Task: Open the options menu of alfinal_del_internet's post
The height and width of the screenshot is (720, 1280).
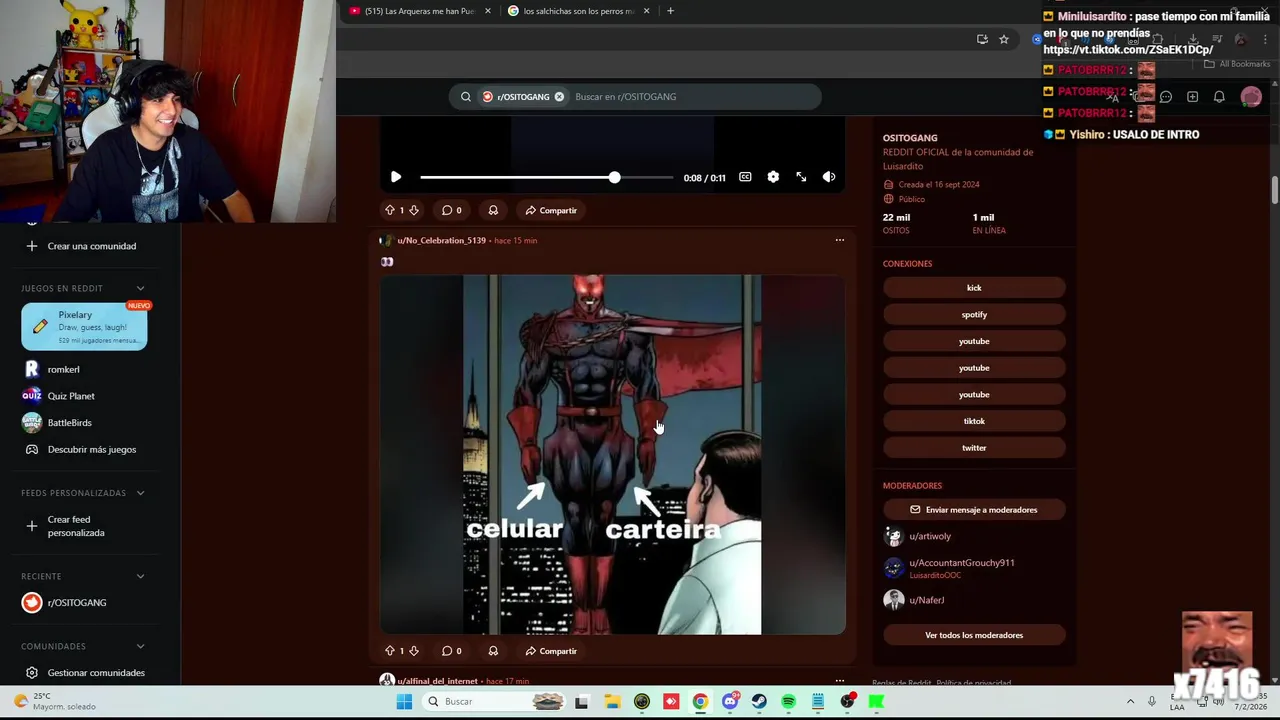Action: tap(840, 681)
